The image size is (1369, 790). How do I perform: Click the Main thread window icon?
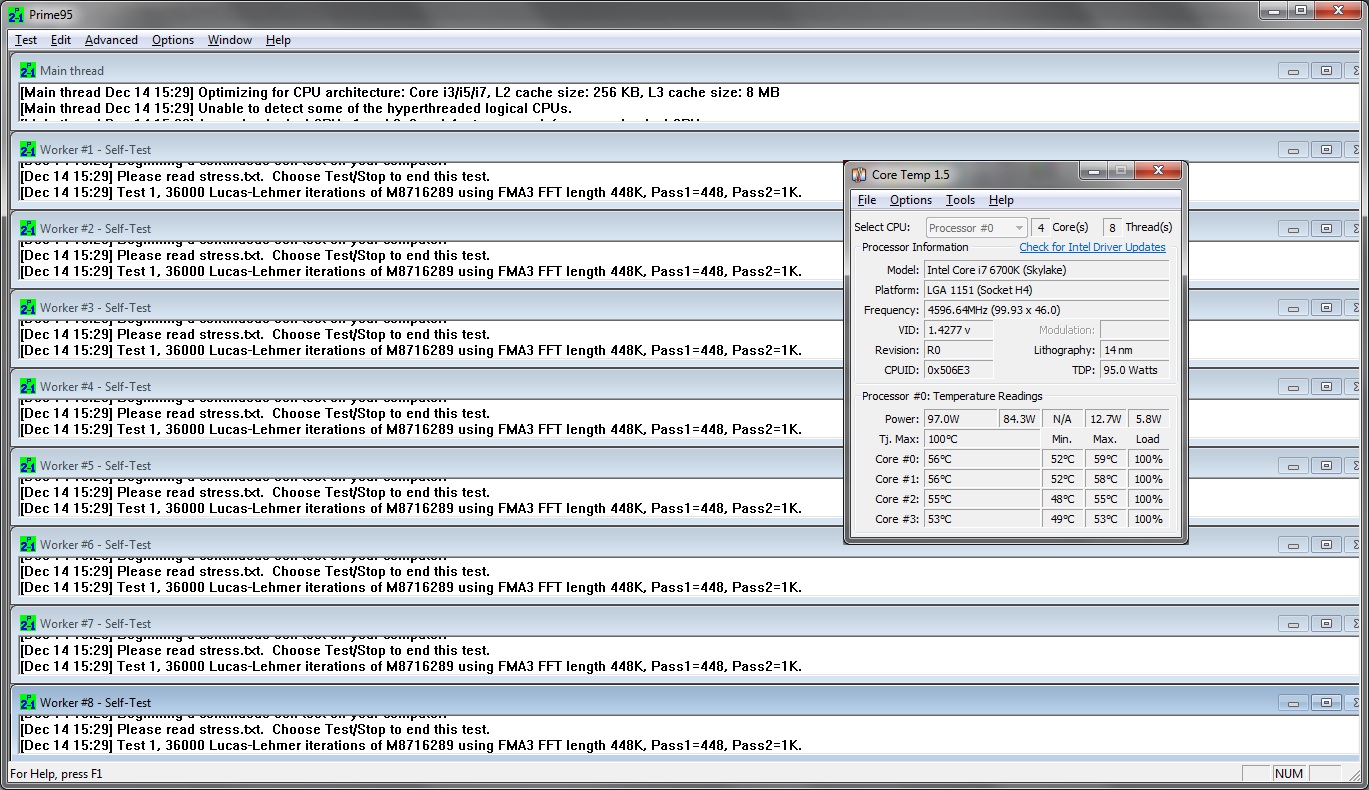click(x=28, y=71)
